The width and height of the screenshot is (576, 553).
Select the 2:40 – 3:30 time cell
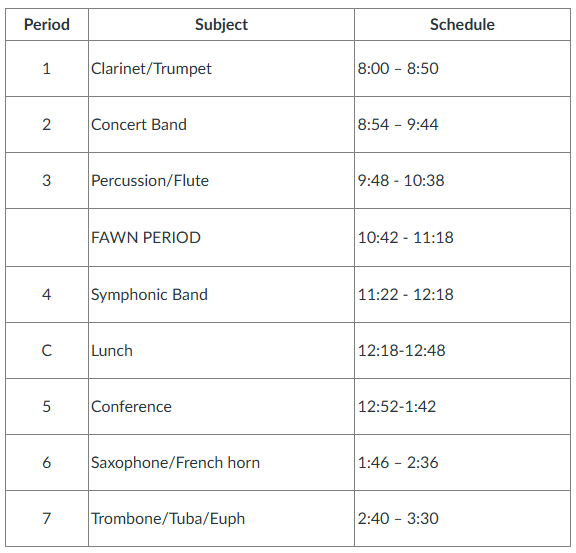[462, 518]
